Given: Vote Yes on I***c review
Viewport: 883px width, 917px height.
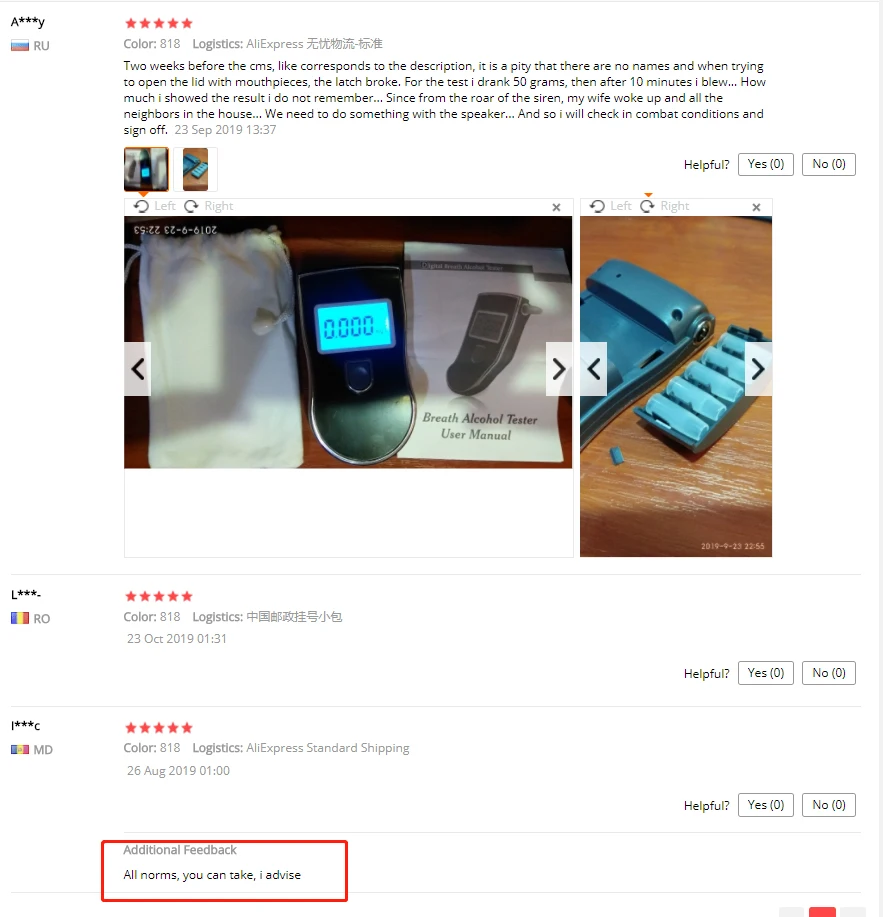Looking at the screenshot, I should tap(765, 805).
